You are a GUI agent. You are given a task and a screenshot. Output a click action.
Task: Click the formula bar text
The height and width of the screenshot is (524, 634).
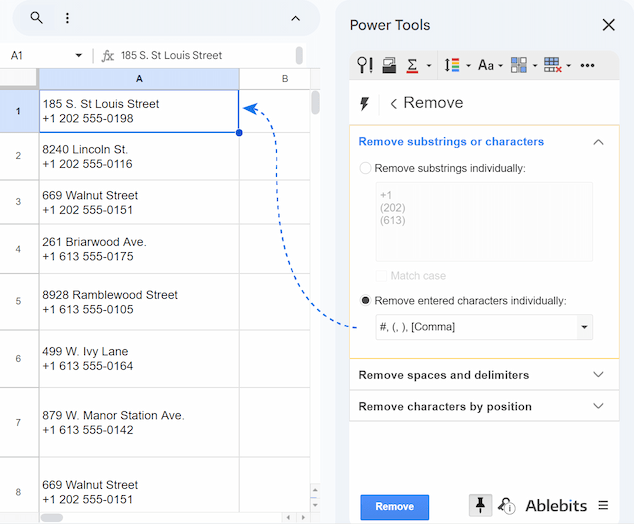click(x=171, y=55)
